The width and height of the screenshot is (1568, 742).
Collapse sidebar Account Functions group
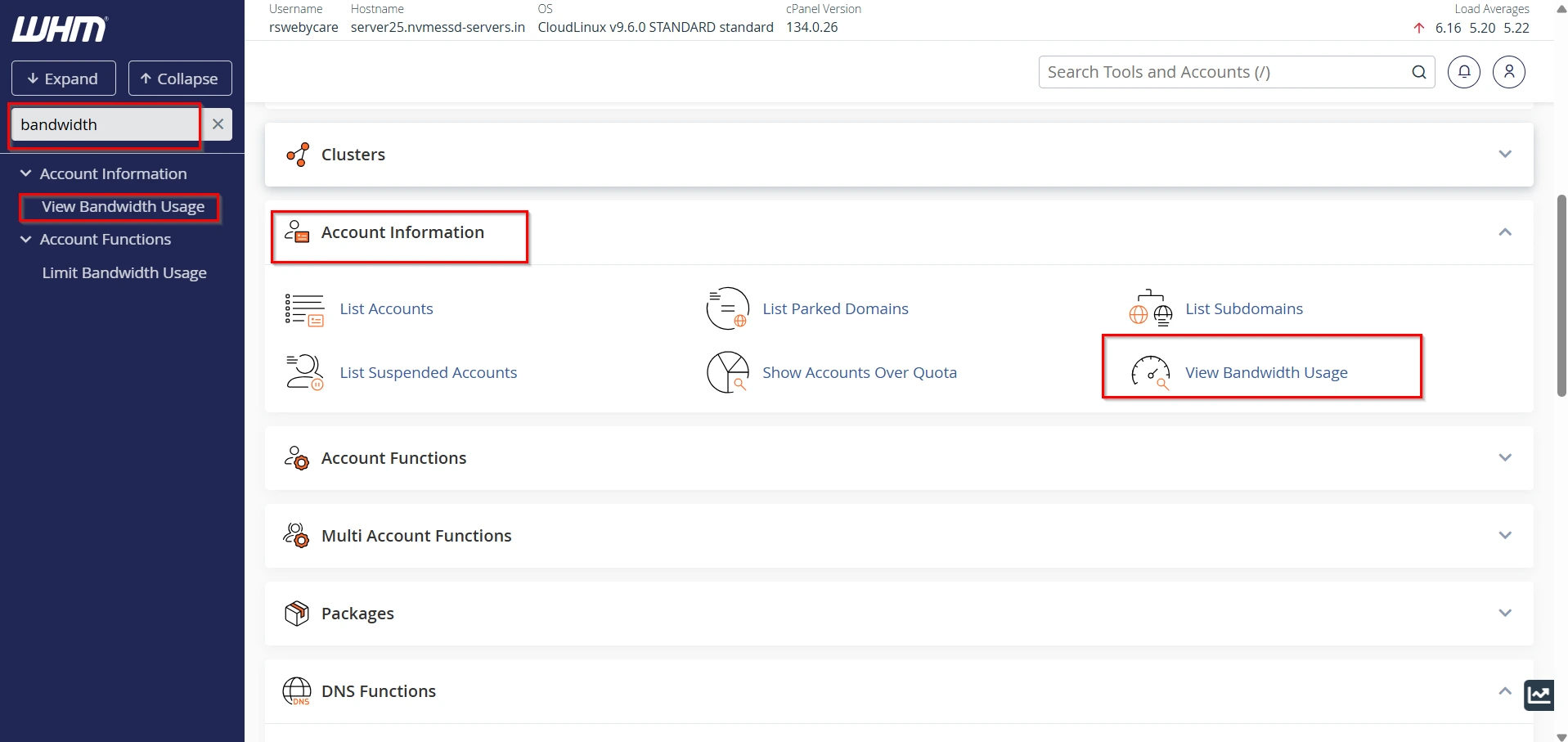(x=26, y=240)
